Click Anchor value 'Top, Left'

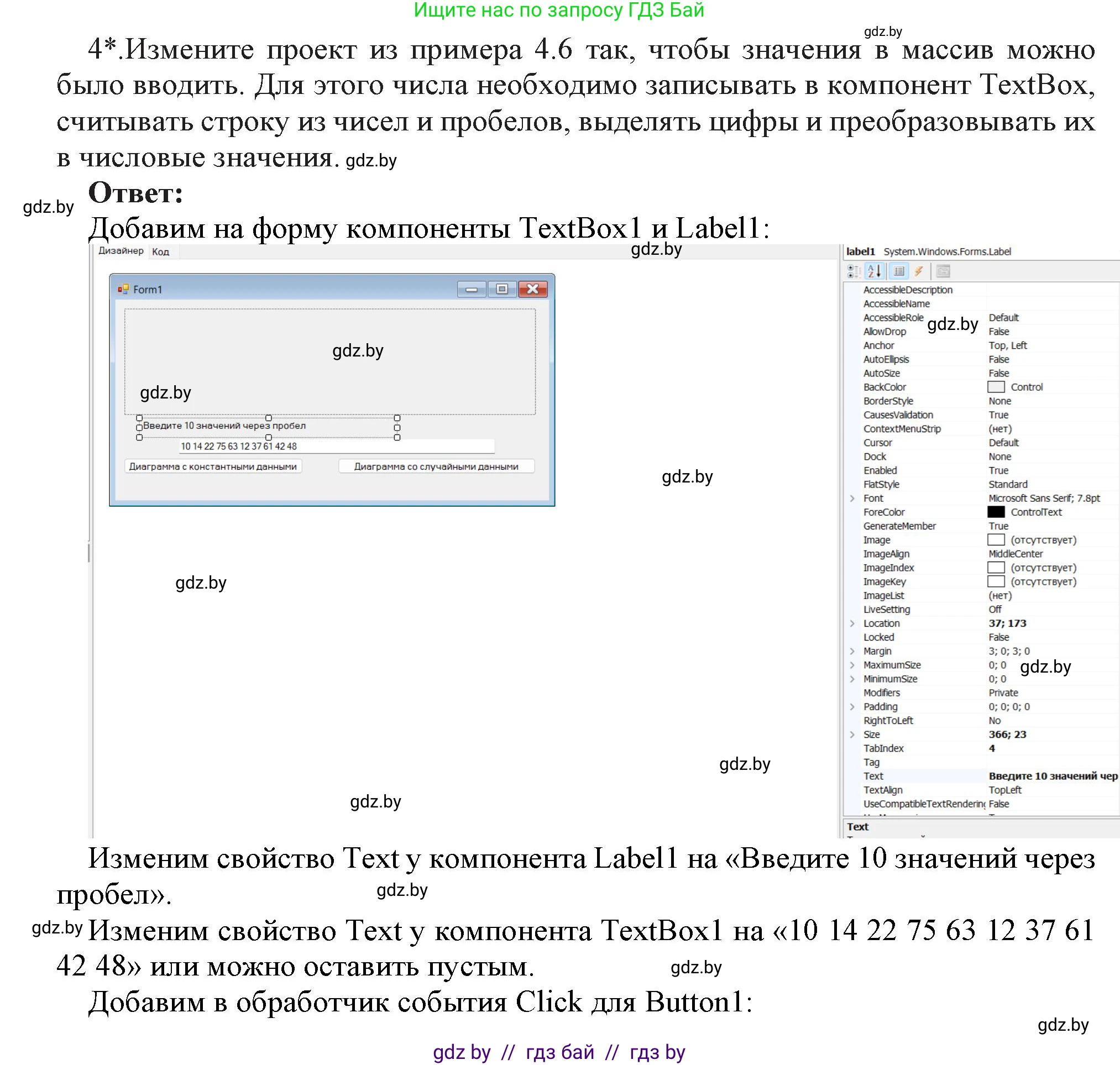tap(1008, 345)
